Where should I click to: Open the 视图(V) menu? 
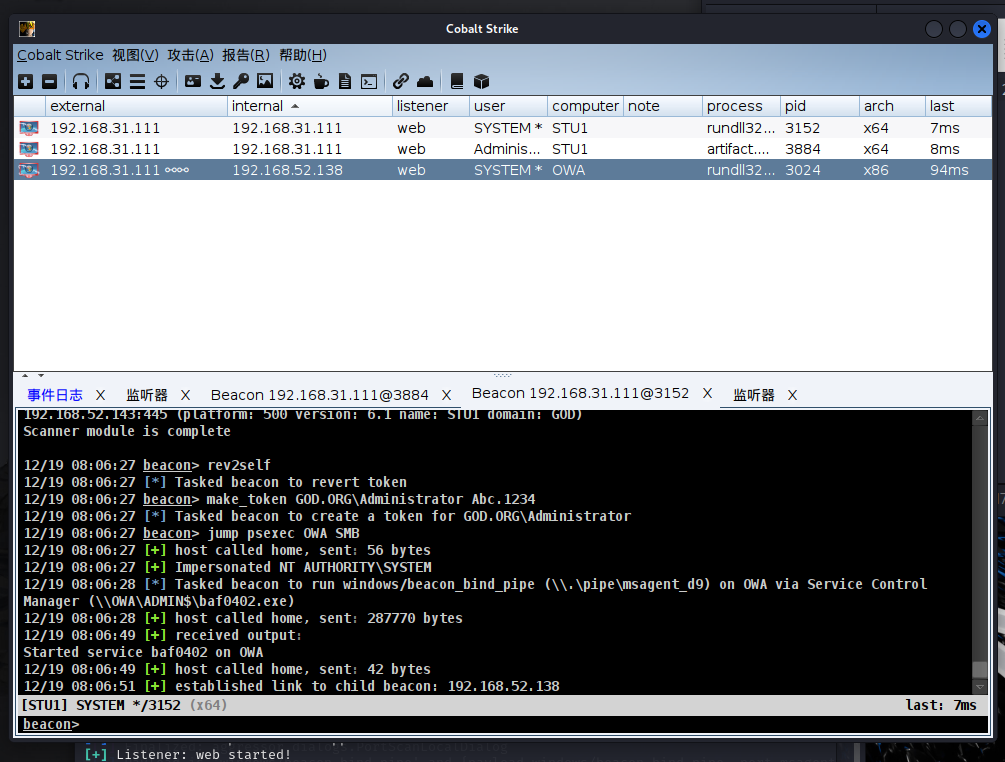[135, 55]
